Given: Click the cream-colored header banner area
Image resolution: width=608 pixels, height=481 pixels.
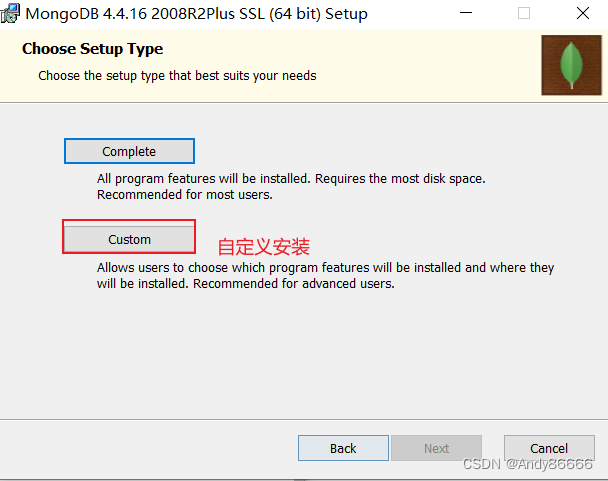Looking at the screenshot, I should [271, 66].
